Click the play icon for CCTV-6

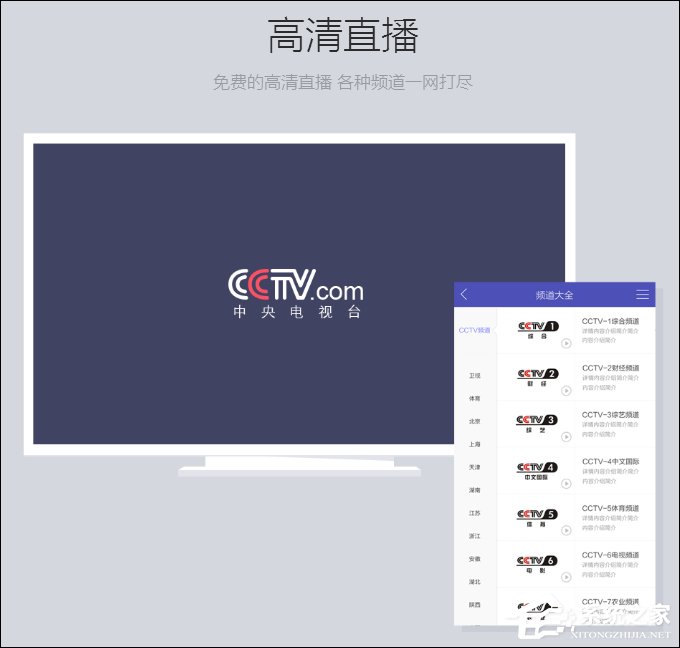pyautogui.click(x=566, y=577)
